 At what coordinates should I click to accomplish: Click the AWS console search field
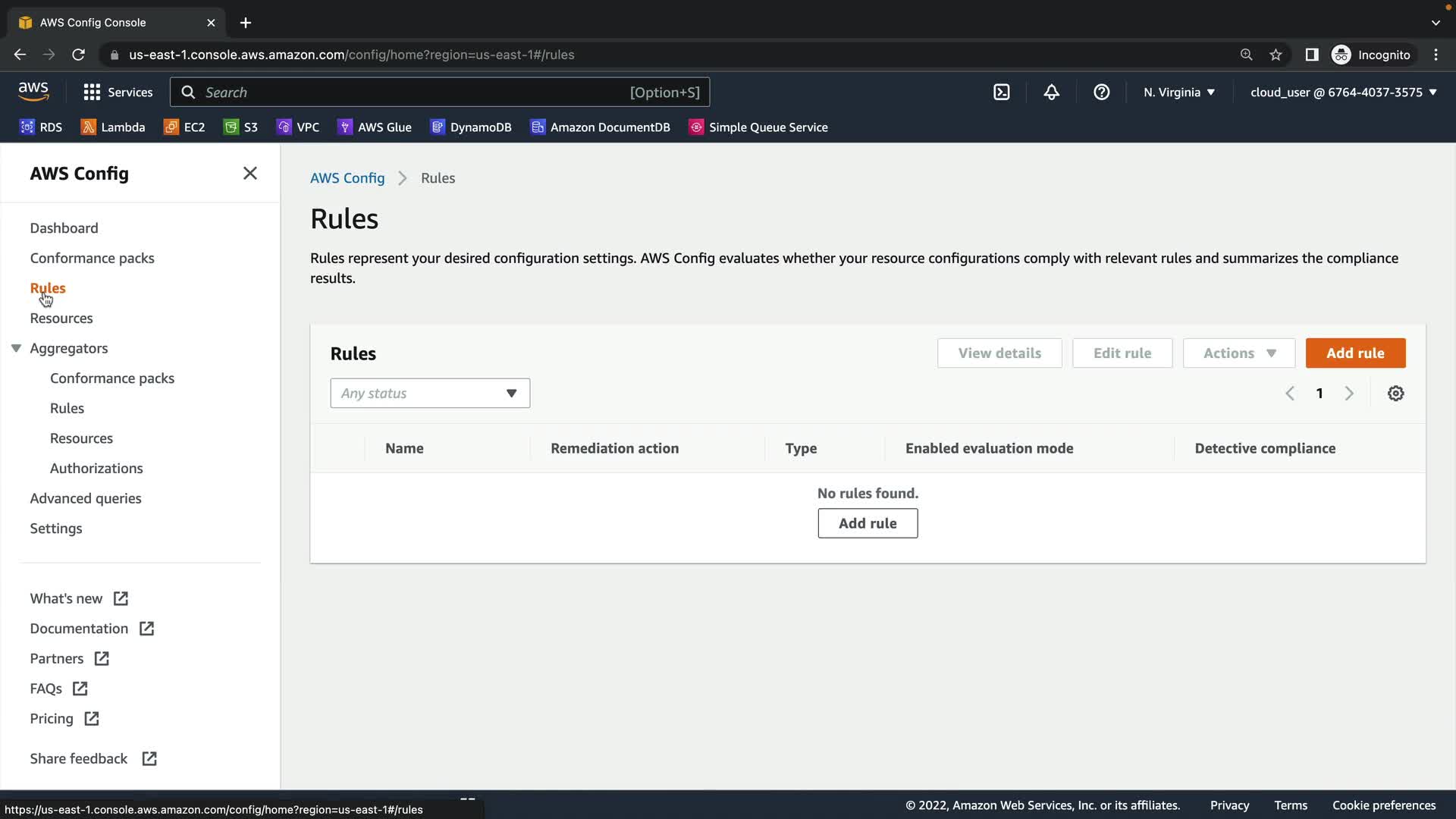click(x=440, y=93)
